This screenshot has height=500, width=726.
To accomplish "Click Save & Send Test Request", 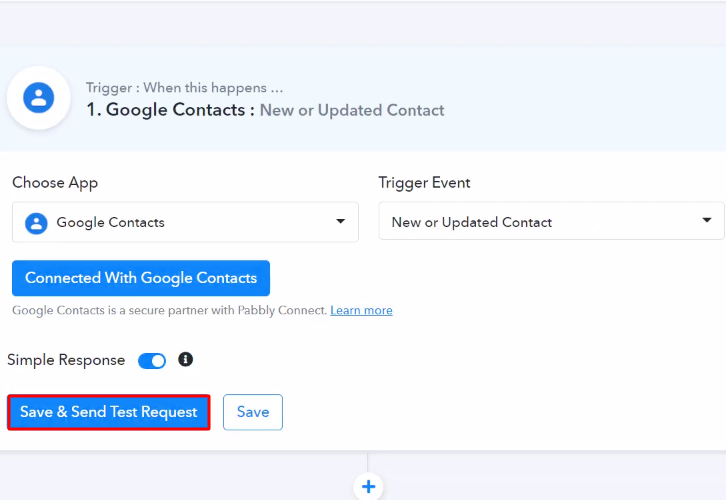I will (109, 412).
